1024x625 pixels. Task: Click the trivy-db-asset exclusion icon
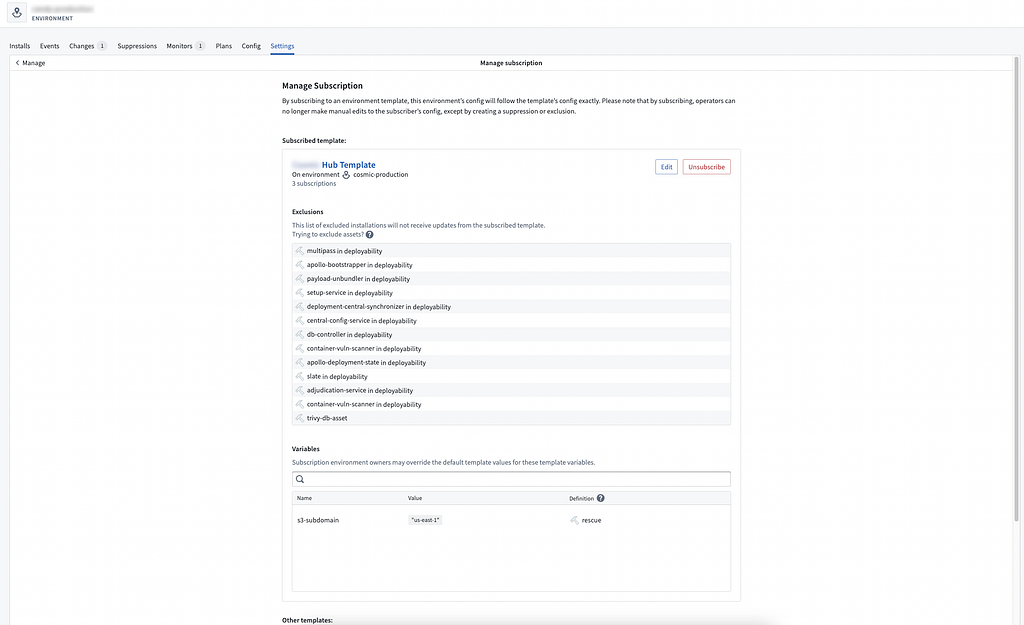[300, 418]
